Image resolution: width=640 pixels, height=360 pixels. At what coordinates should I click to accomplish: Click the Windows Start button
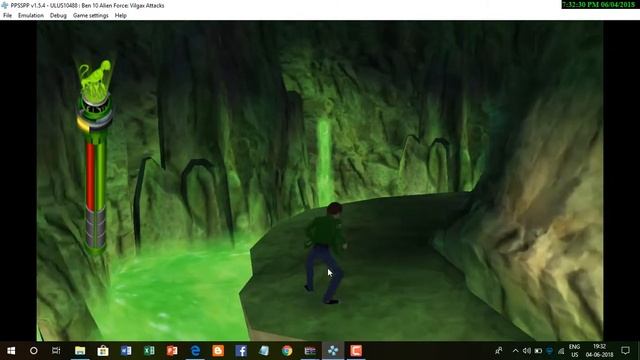11,351
